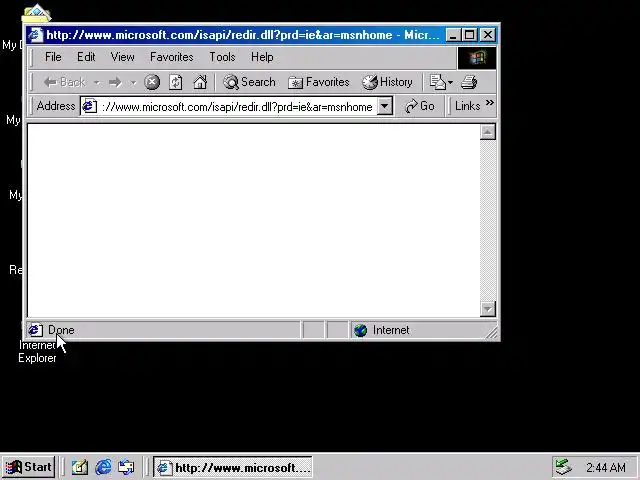640x480 pixels.
Task: Expand the Links toolbar chevron
Action: tap(490, 102)
